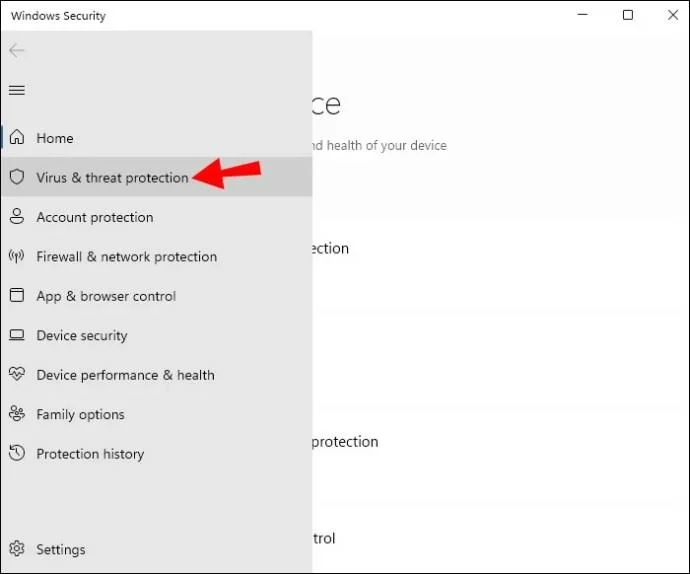Image resolution: width=690 pixels, height=574 pixels.
Task: Open the Settings label
Action: tap(61, 549)
